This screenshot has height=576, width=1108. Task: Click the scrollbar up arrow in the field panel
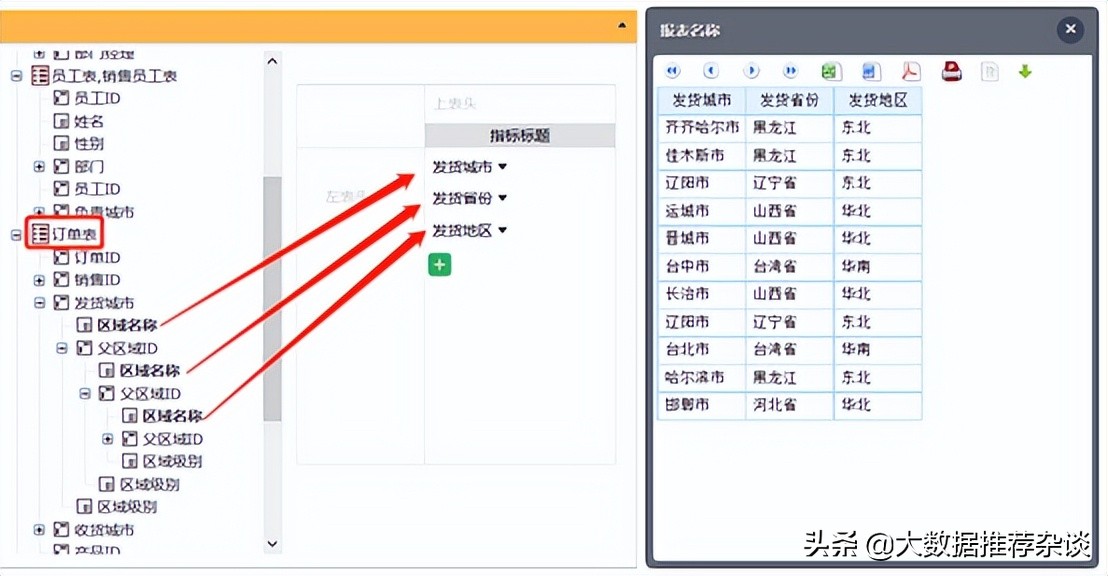pyautogui.click(x=272, y=60)
